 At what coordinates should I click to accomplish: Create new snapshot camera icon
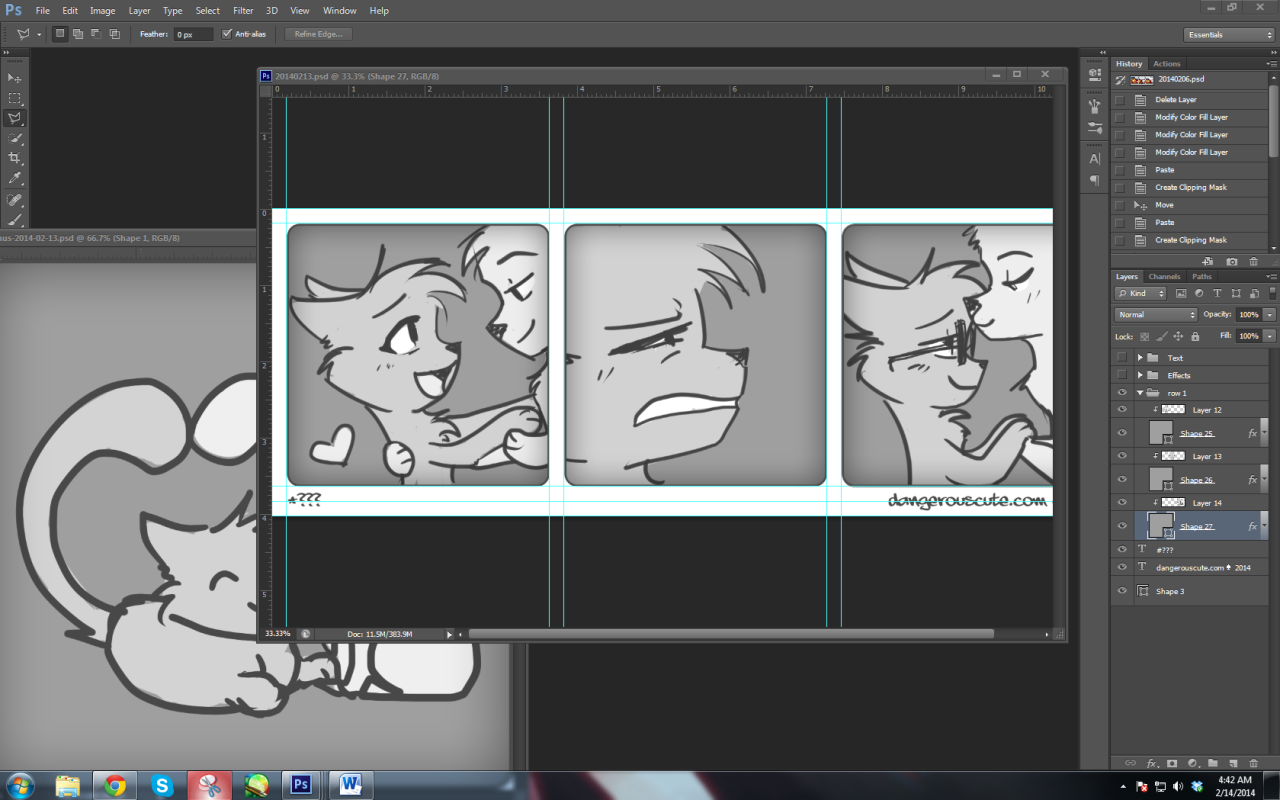pos(1231,262)
